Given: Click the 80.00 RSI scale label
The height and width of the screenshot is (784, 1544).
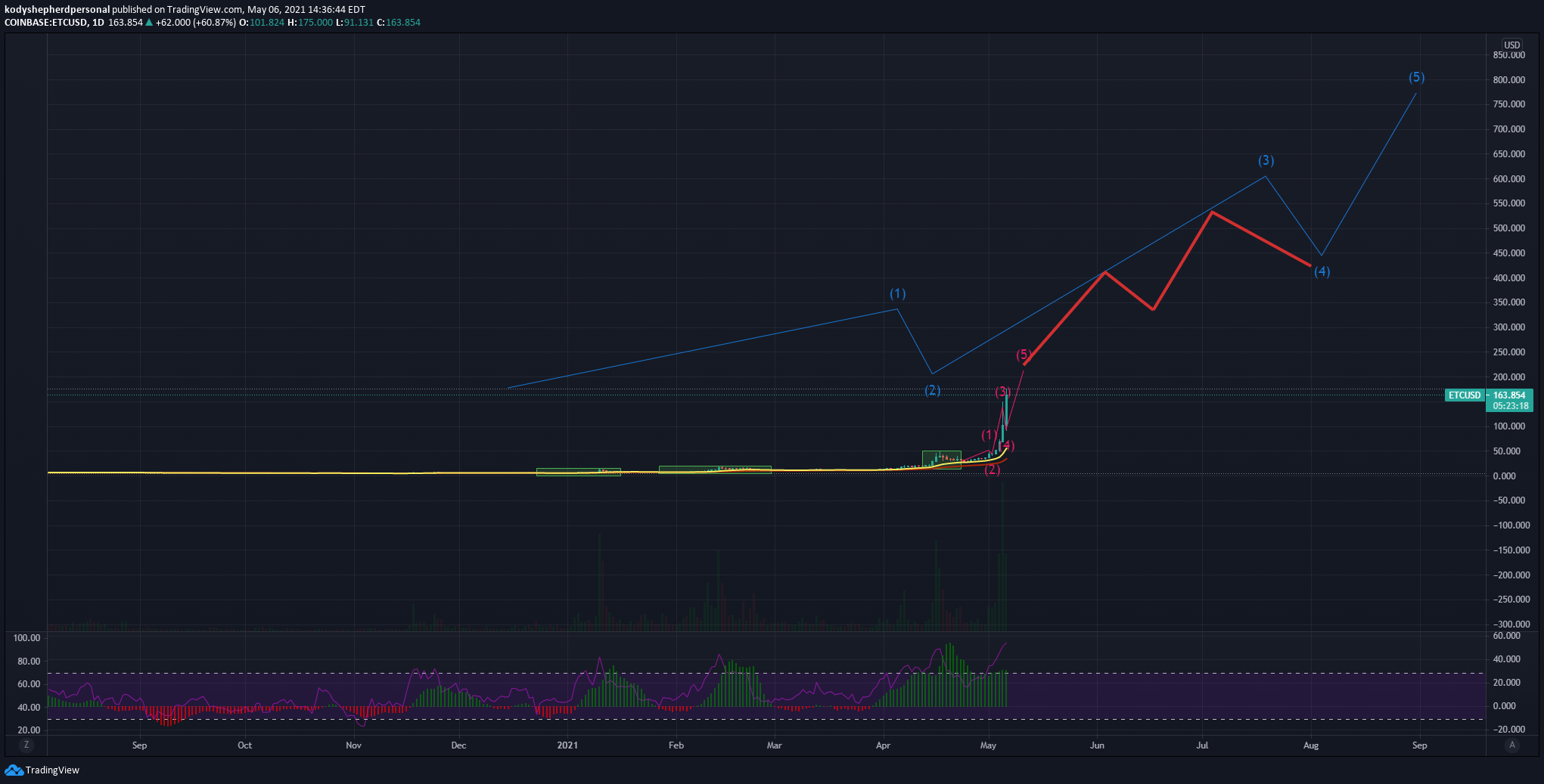Looking at the screenshot, I should (29, 661).
